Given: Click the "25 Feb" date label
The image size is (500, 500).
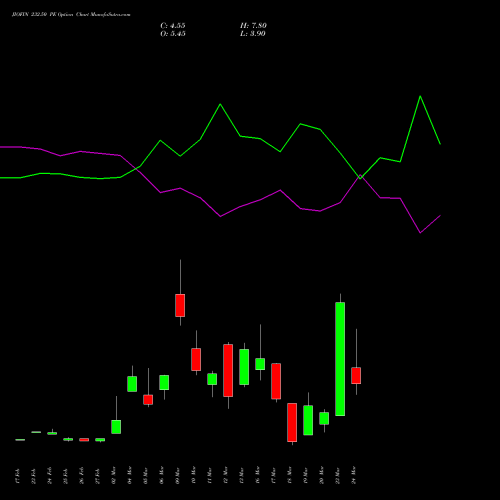Looking at the screenshot, I should click(x=66, y=476).
